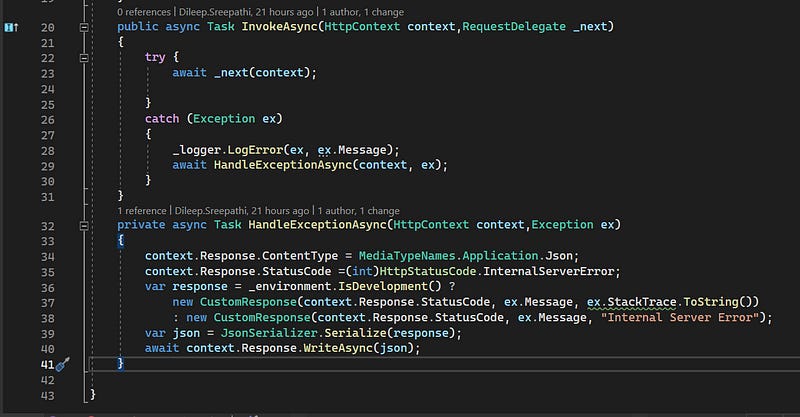
Task: Click the private keyword on line 32
Action: point(141,225)
